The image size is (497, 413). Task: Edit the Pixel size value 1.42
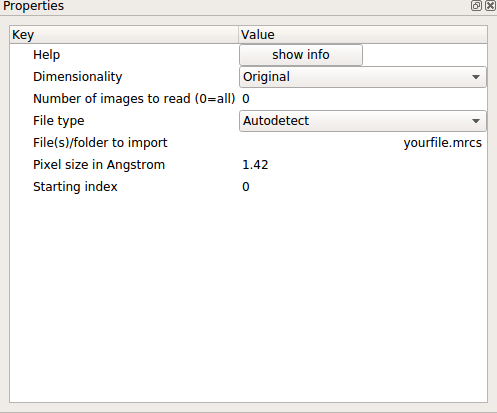click(x=363, y=165)
